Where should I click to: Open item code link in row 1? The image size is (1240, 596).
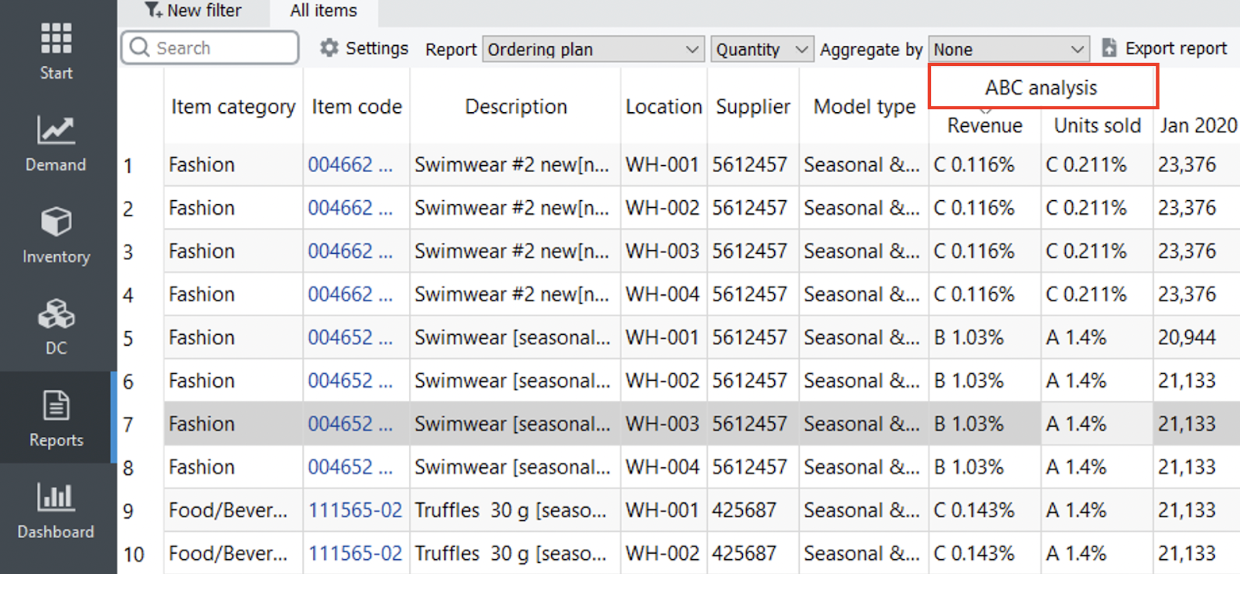(x=350, y=165)
